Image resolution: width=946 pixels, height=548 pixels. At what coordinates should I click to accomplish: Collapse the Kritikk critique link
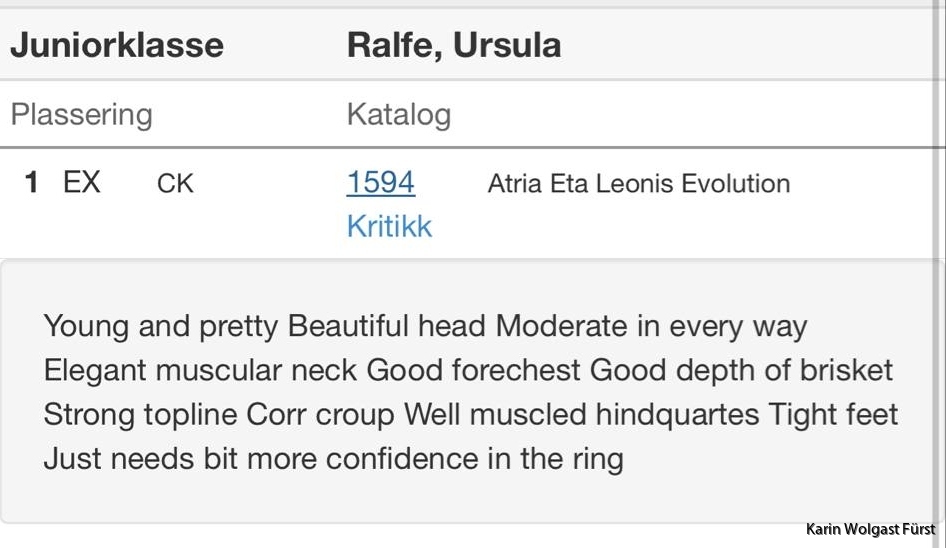[x=389, y=226]
